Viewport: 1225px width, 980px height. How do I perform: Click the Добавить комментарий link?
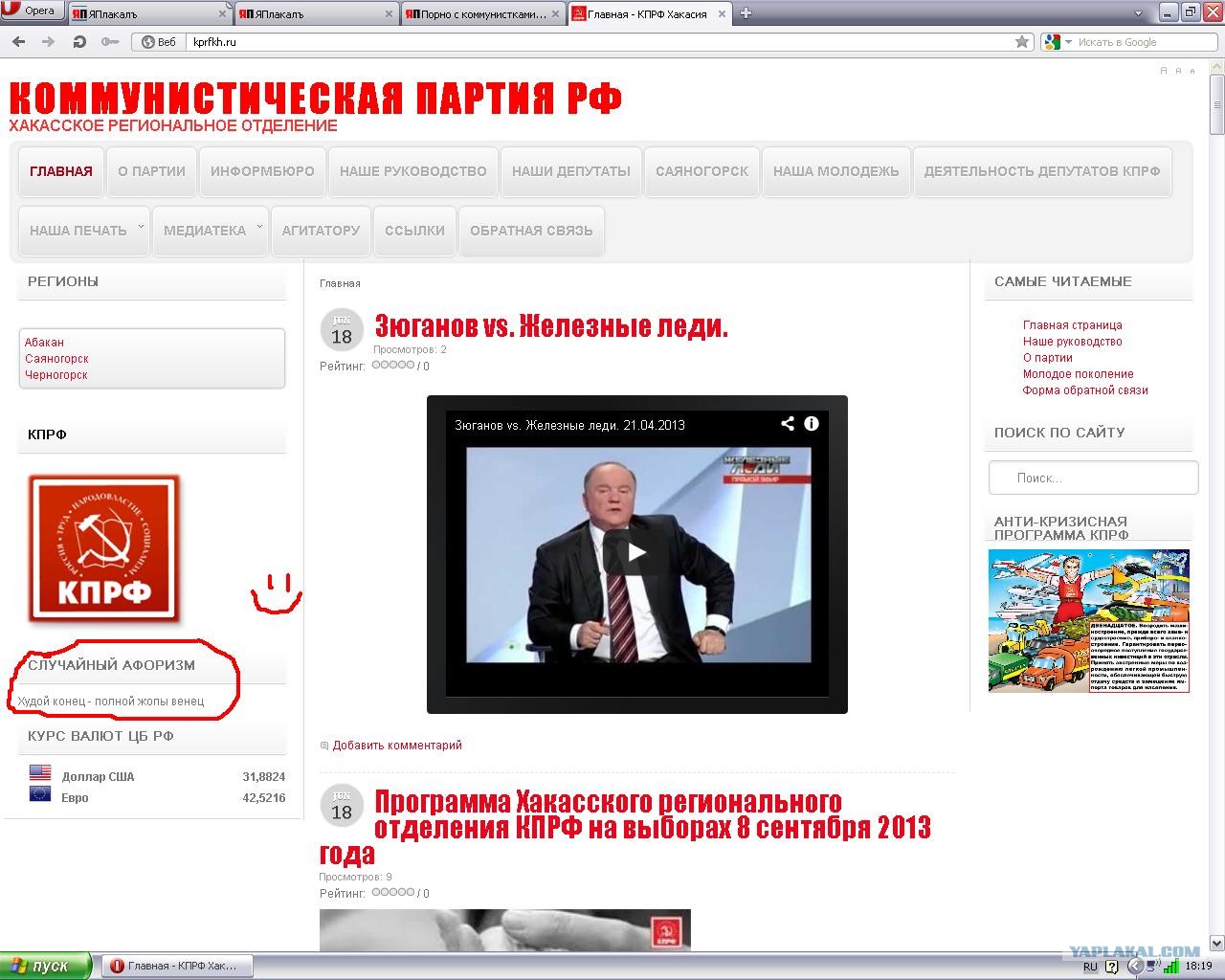(397, 745)
